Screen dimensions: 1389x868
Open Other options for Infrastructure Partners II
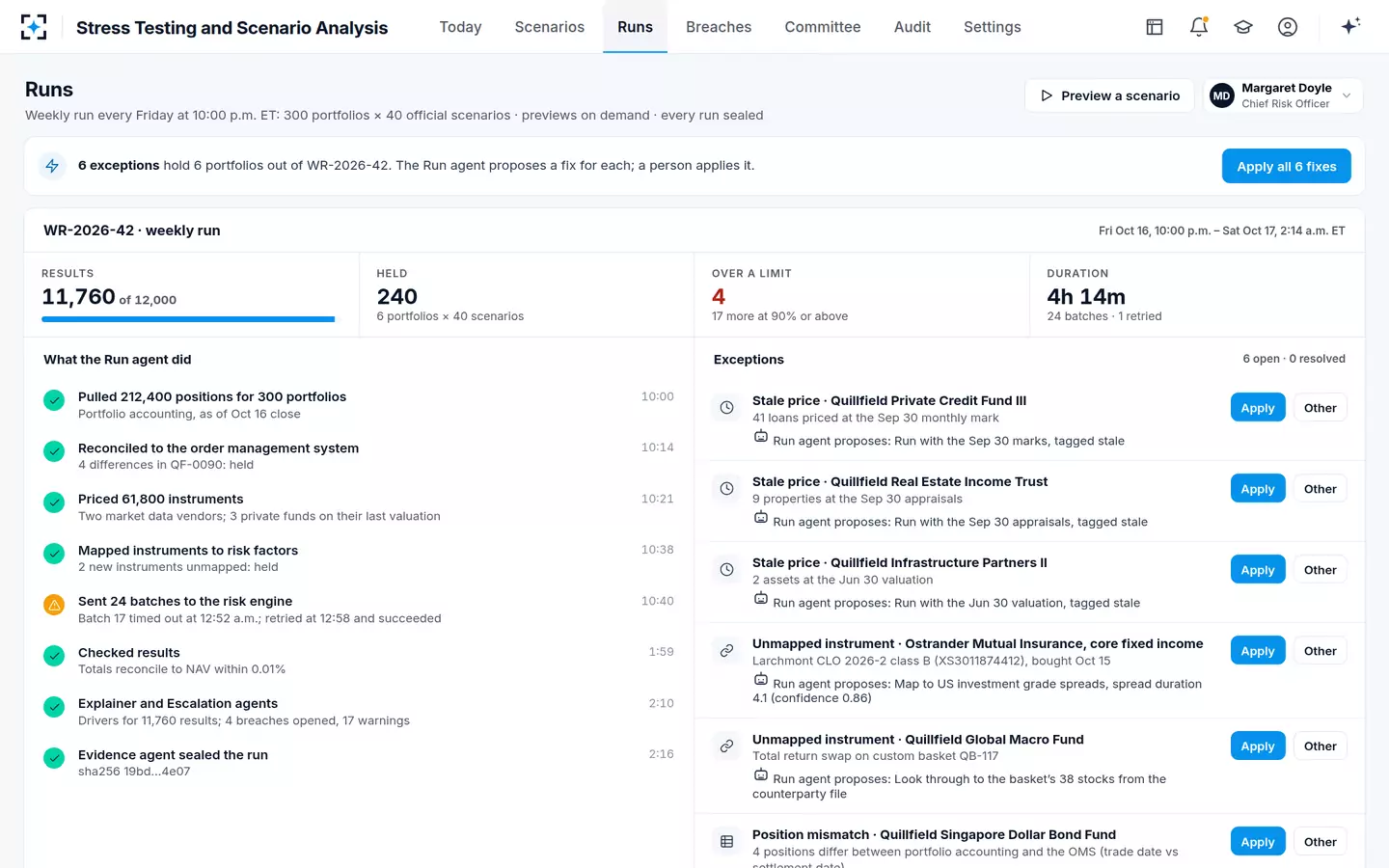[1320, 570]
